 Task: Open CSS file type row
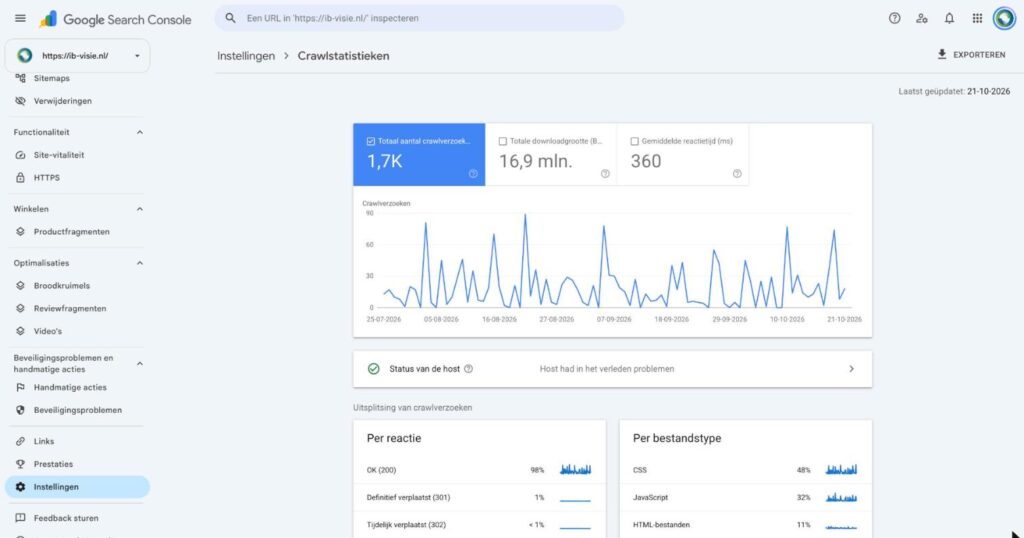tap(745, 470)
